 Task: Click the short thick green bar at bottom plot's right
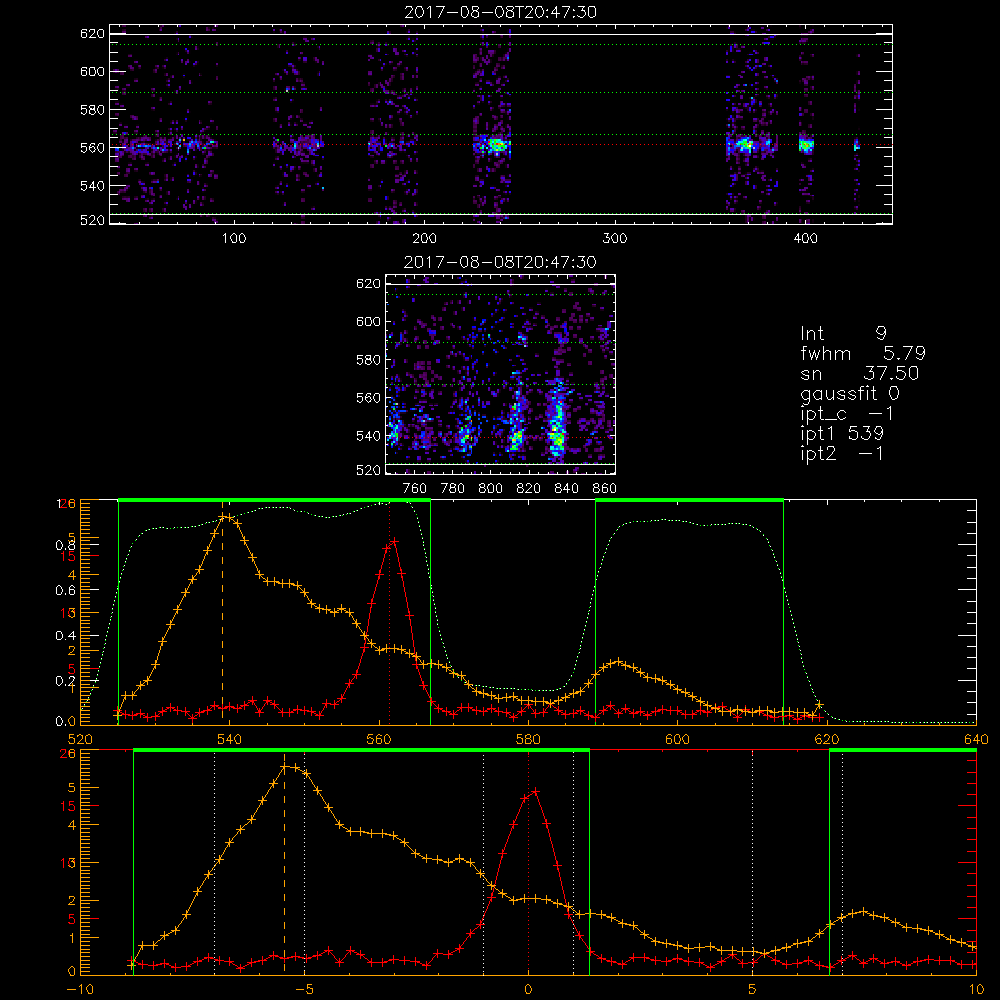click(903, 750)
